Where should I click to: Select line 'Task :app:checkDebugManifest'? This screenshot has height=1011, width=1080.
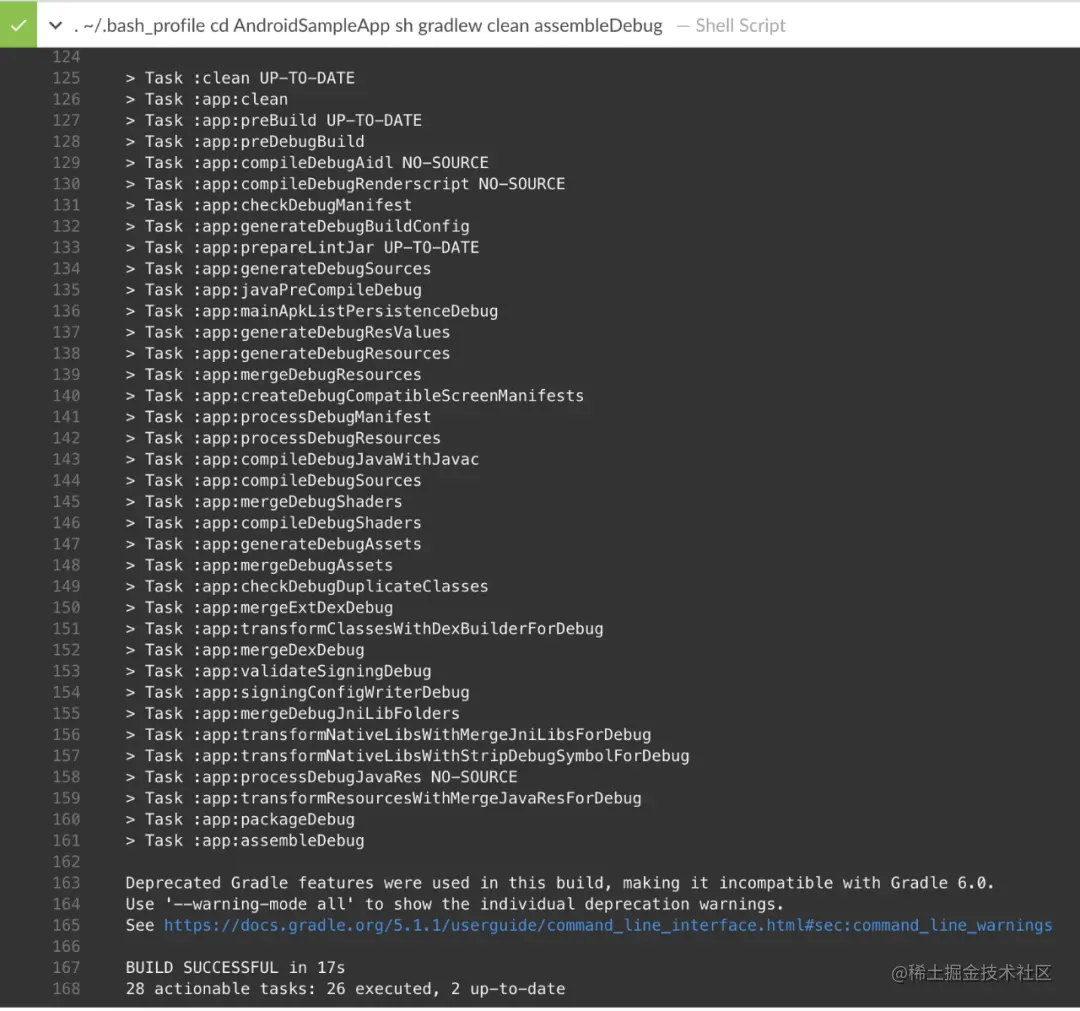269,205
